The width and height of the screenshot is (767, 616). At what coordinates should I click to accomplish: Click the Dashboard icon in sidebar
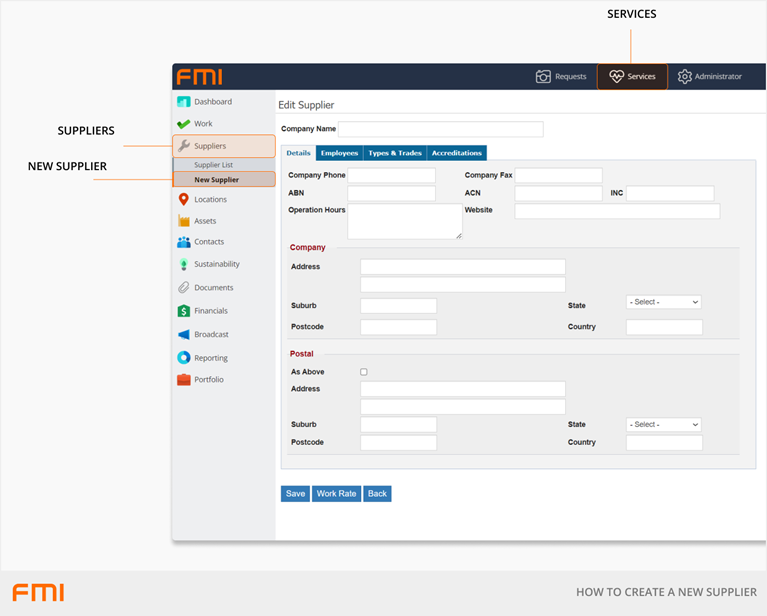coord(184,102)
